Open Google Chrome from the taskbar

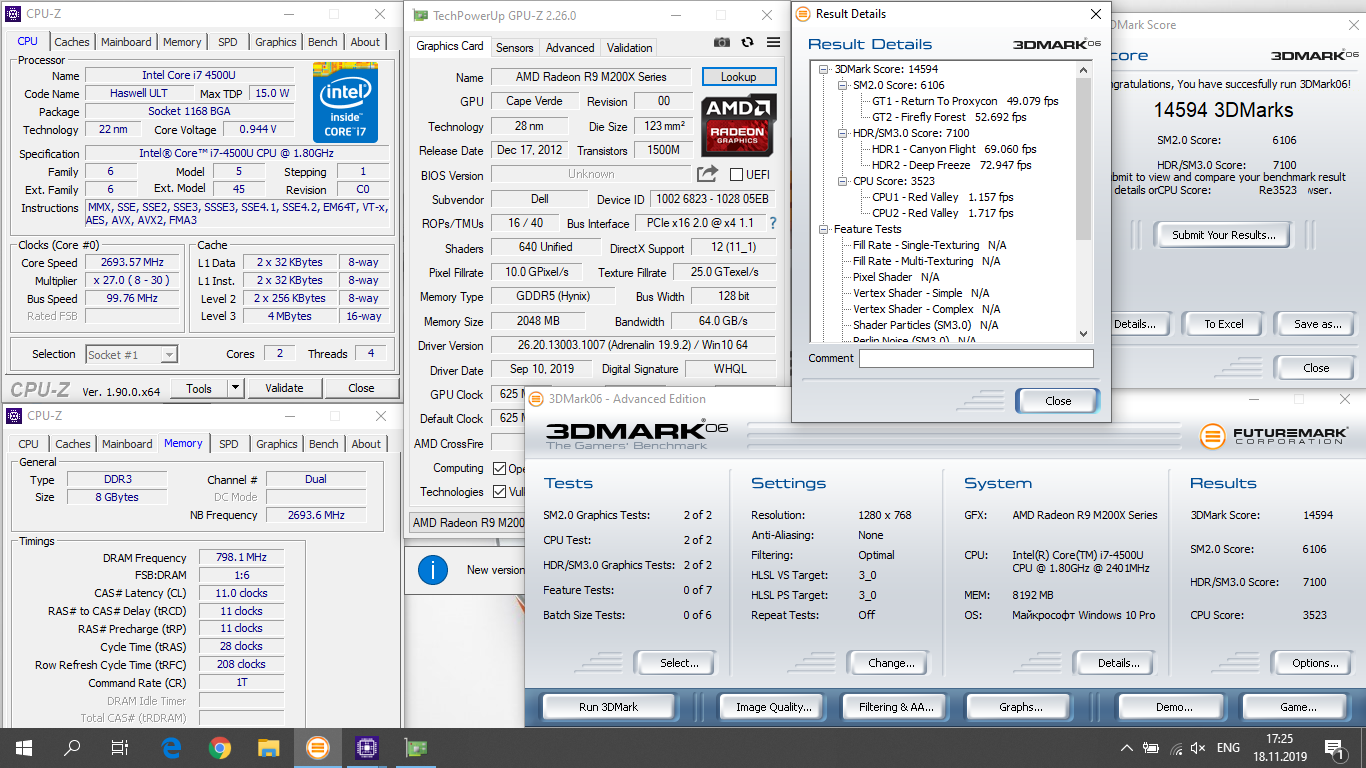click(220, 747)
